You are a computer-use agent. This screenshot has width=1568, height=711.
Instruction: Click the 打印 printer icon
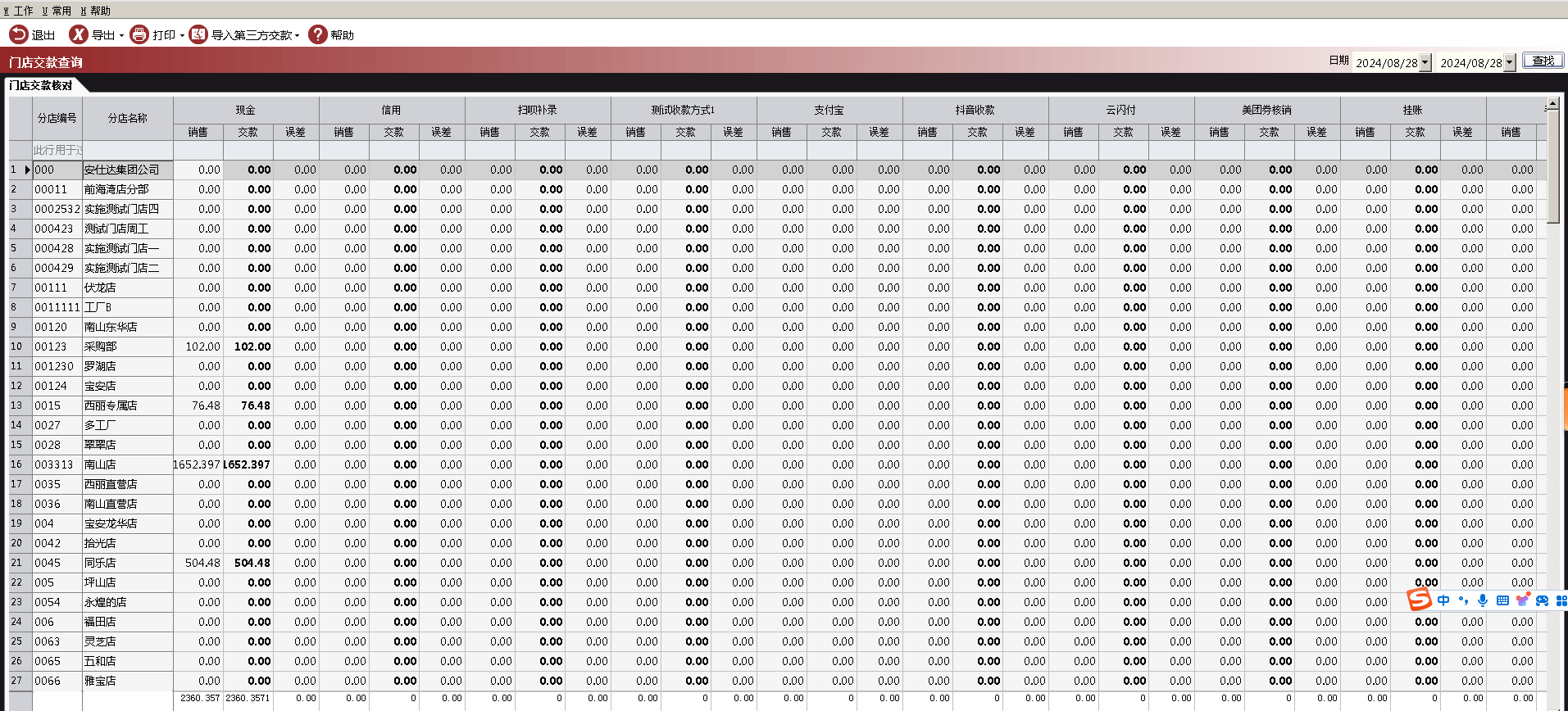[139, 34]
